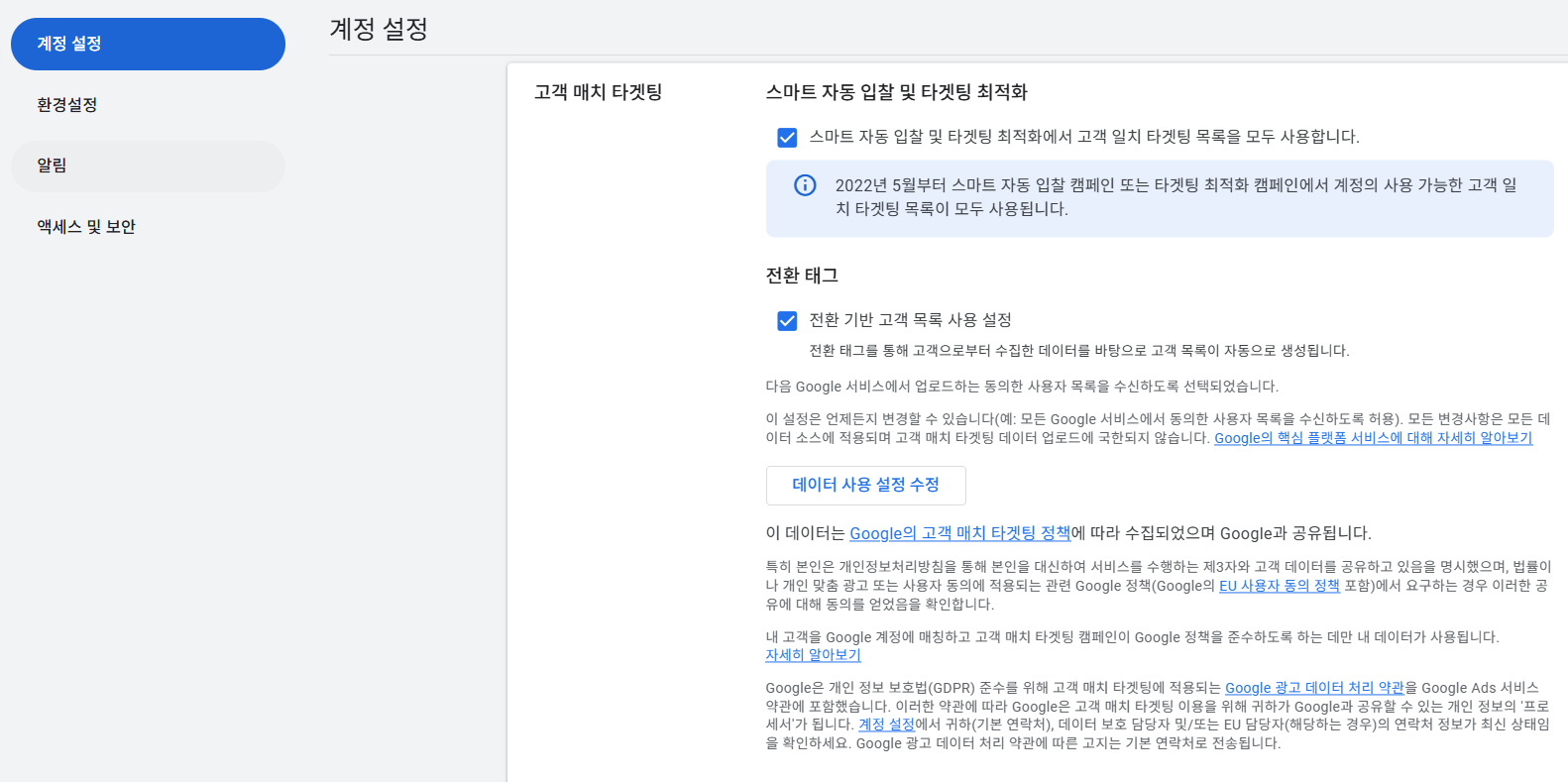Open Google의 핵심 플랫폼 서비스 자세히 알아보기 link
The image size is (1568, 782).
pos(1373,438)
